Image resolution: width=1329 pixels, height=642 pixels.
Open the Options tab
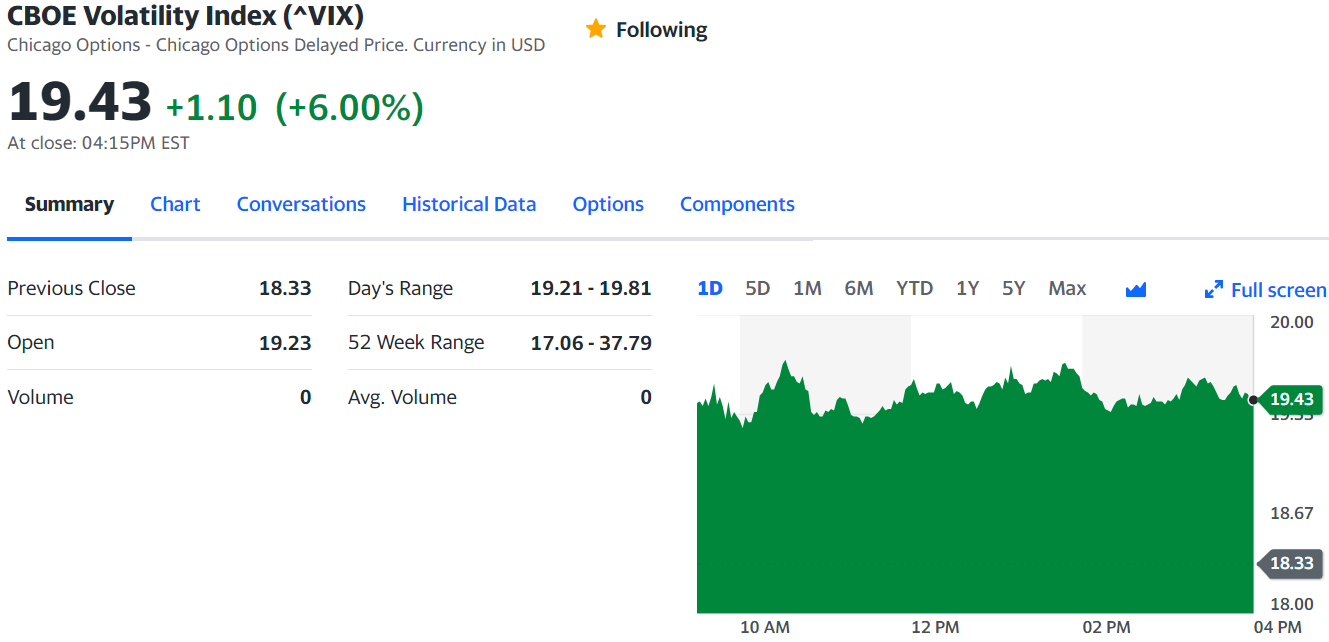click(608, 204)
